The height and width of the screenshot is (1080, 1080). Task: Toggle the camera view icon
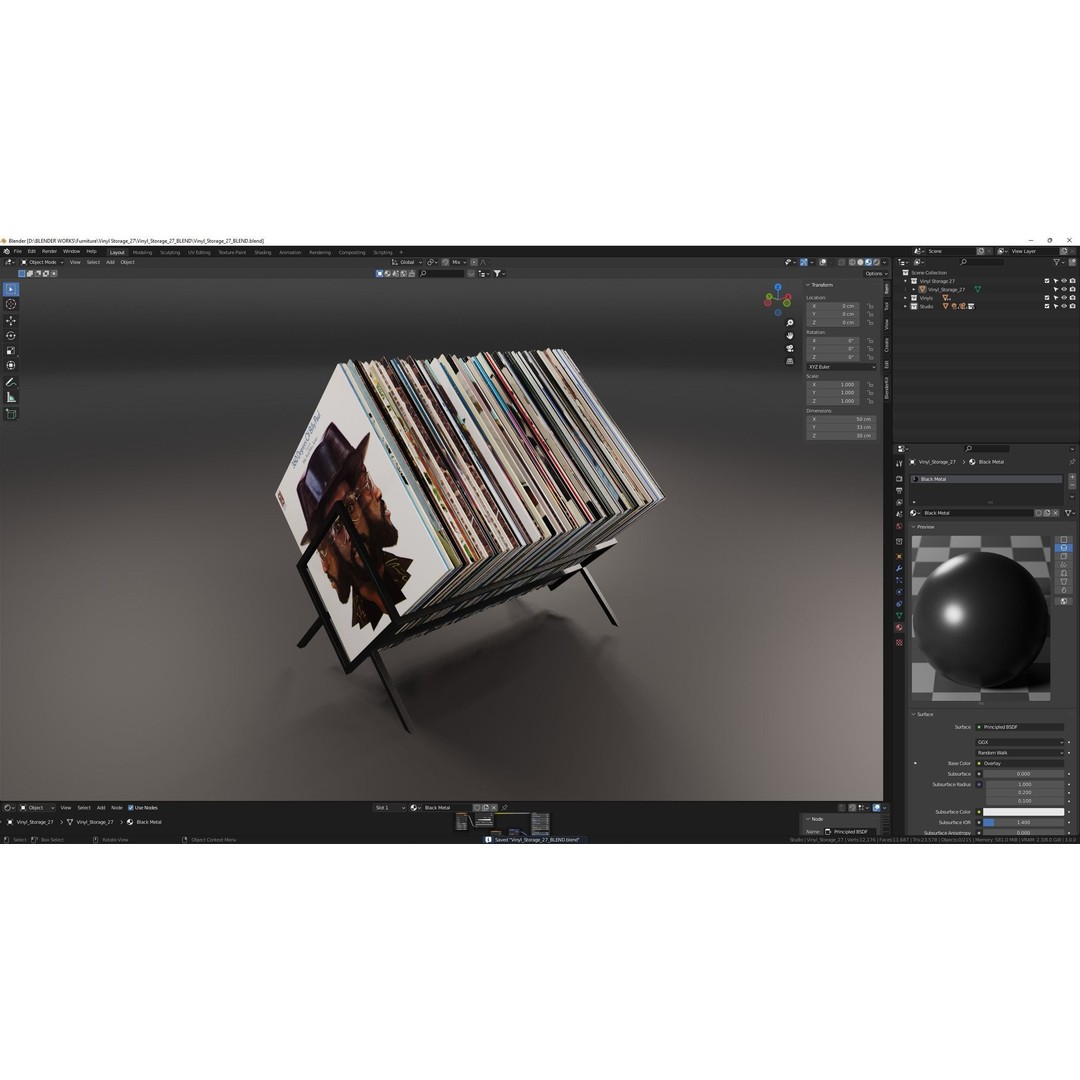tap(790, 349)
